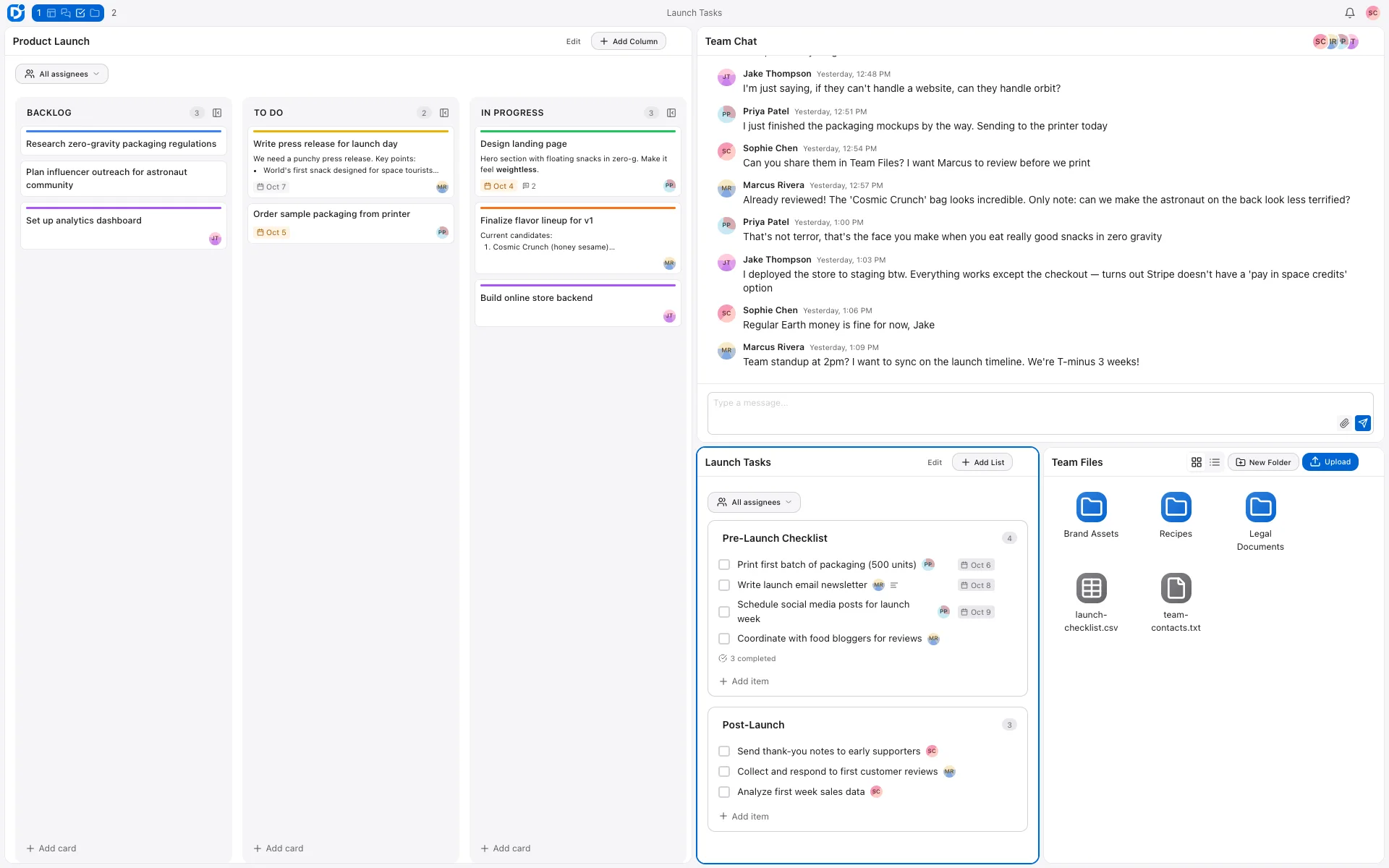Collapse the In Progress column
1389x868 pixels.
pos(671,113)
